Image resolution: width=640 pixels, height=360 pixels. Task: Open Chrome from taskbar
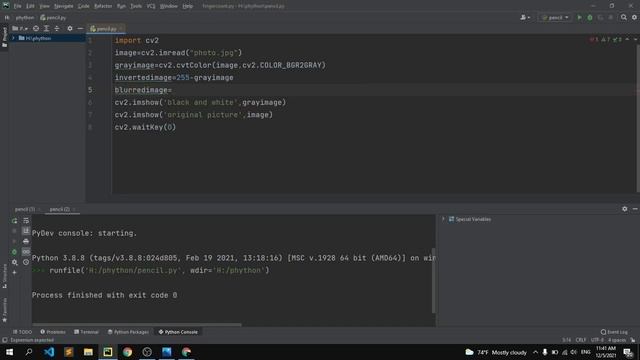(x=127, y=352)
